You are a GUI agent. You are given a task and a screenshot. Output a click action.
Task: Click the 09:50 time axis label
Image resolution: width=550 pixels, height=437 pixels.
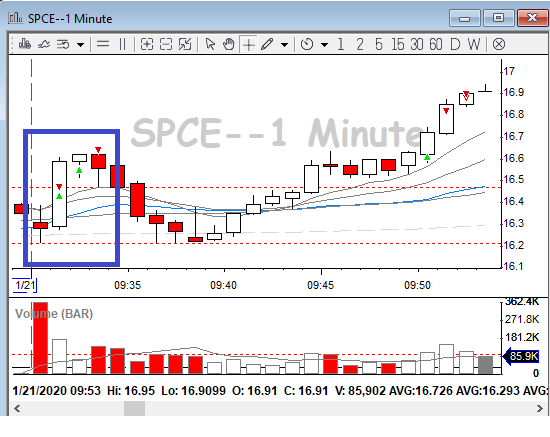[x=417, y=285]
